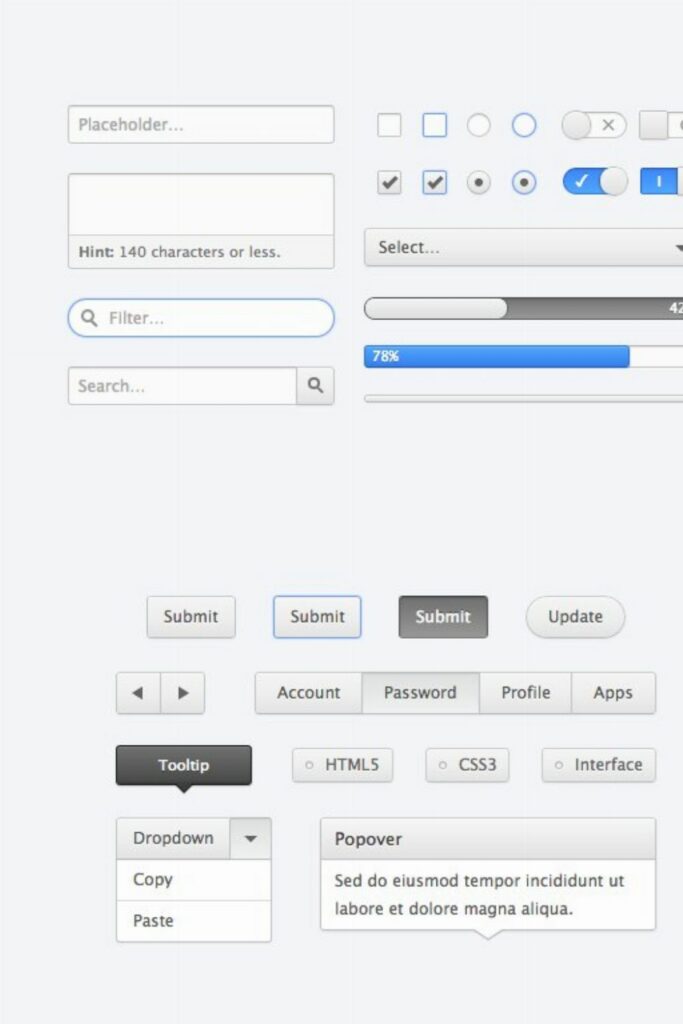Uncheck the checked gray-bordered checkbox
Viewport: 683px width, 1024px height.
(389, 183)
